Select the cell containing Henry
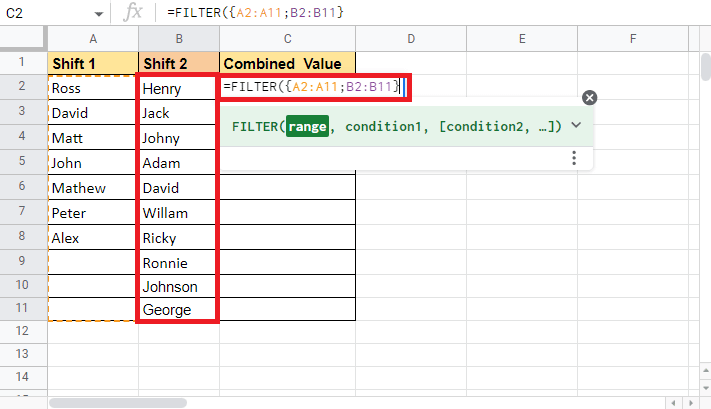The height and width of the screenshot is (409, 711). pos(177,88)
